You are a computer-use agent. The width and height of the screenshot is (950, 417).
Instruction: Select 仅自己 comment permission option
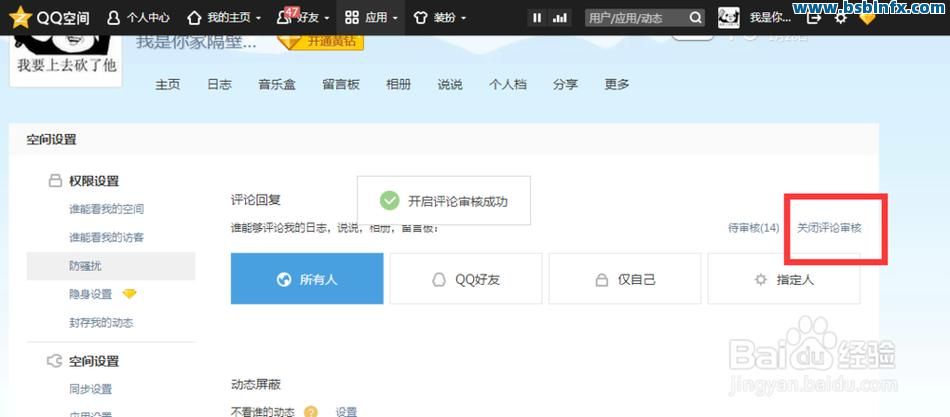pyautogui.click(x=625, y=279)
